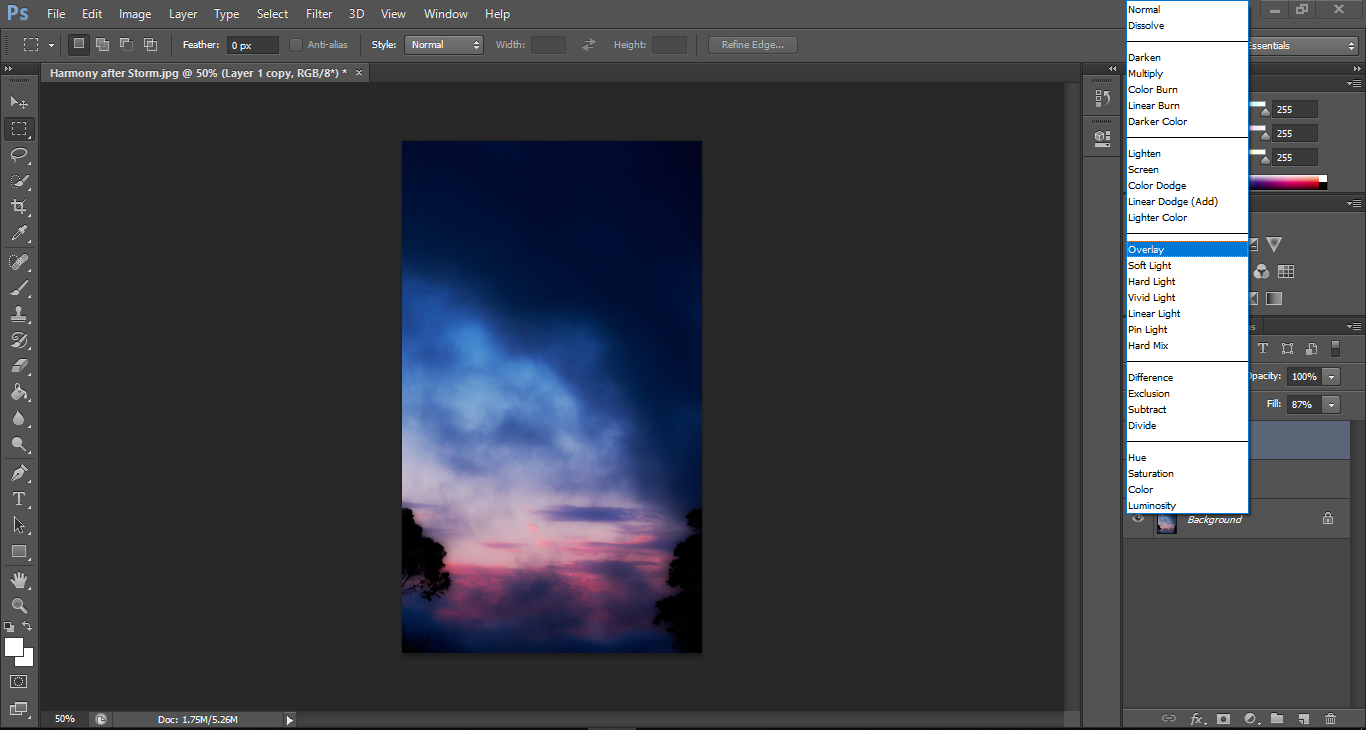
Task: Open the File menu
Action: coord(56,14)
